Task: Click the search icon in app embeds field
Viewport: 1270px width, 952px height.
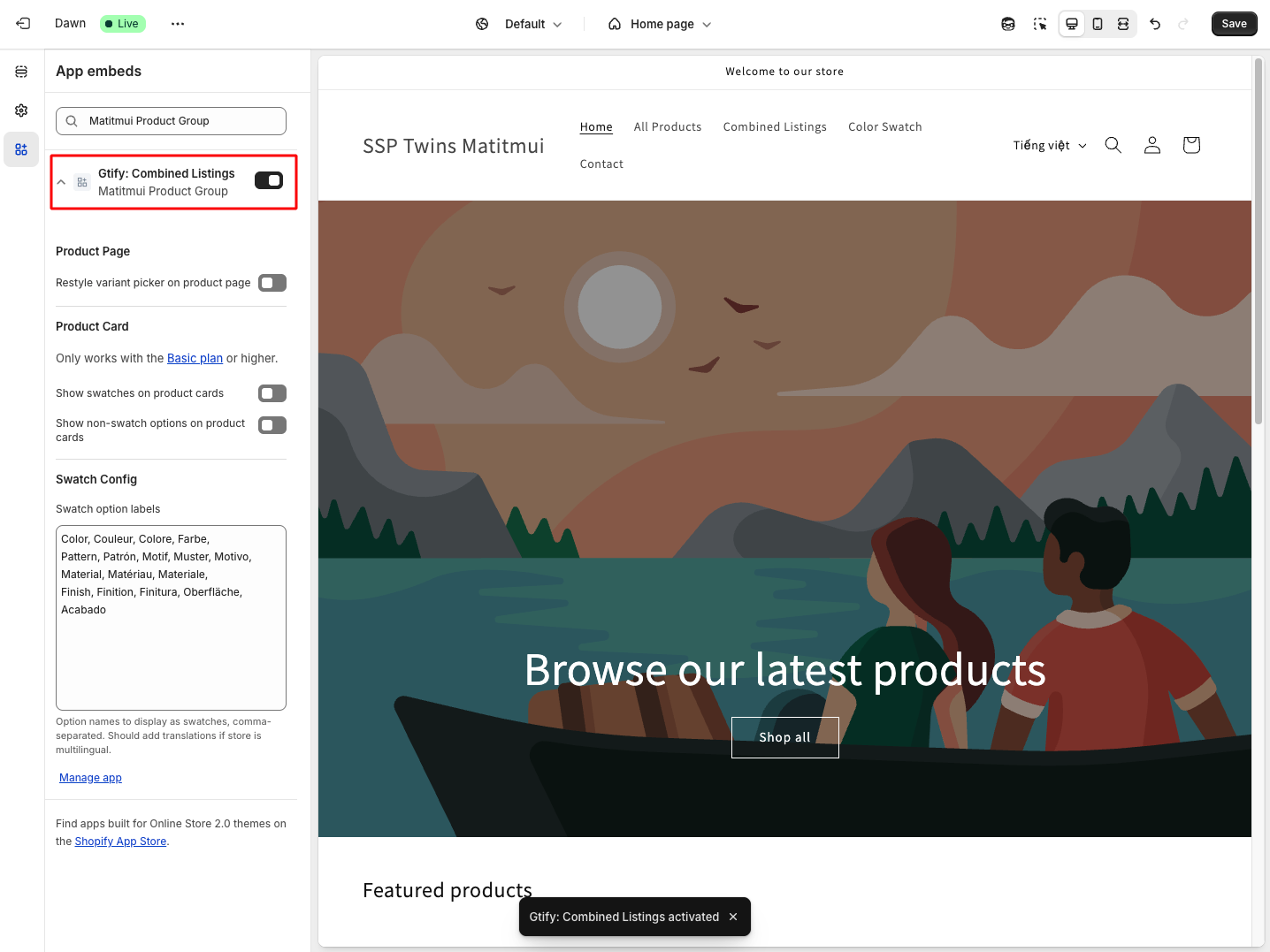Action: pos(72,121)
